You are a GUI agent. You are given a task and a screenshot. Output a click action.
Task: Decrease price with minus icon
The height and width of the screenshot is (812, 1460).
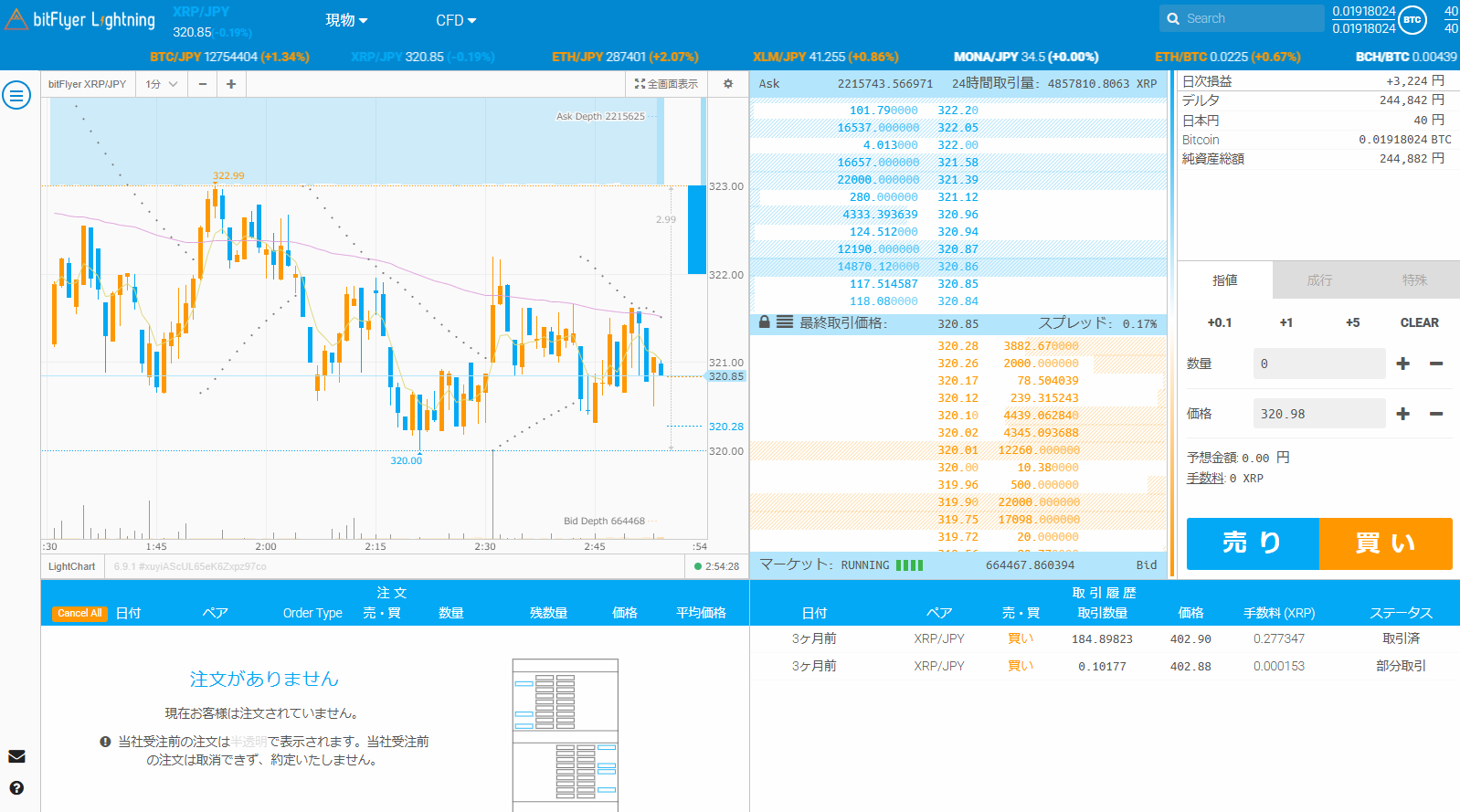pos(1436,414)
